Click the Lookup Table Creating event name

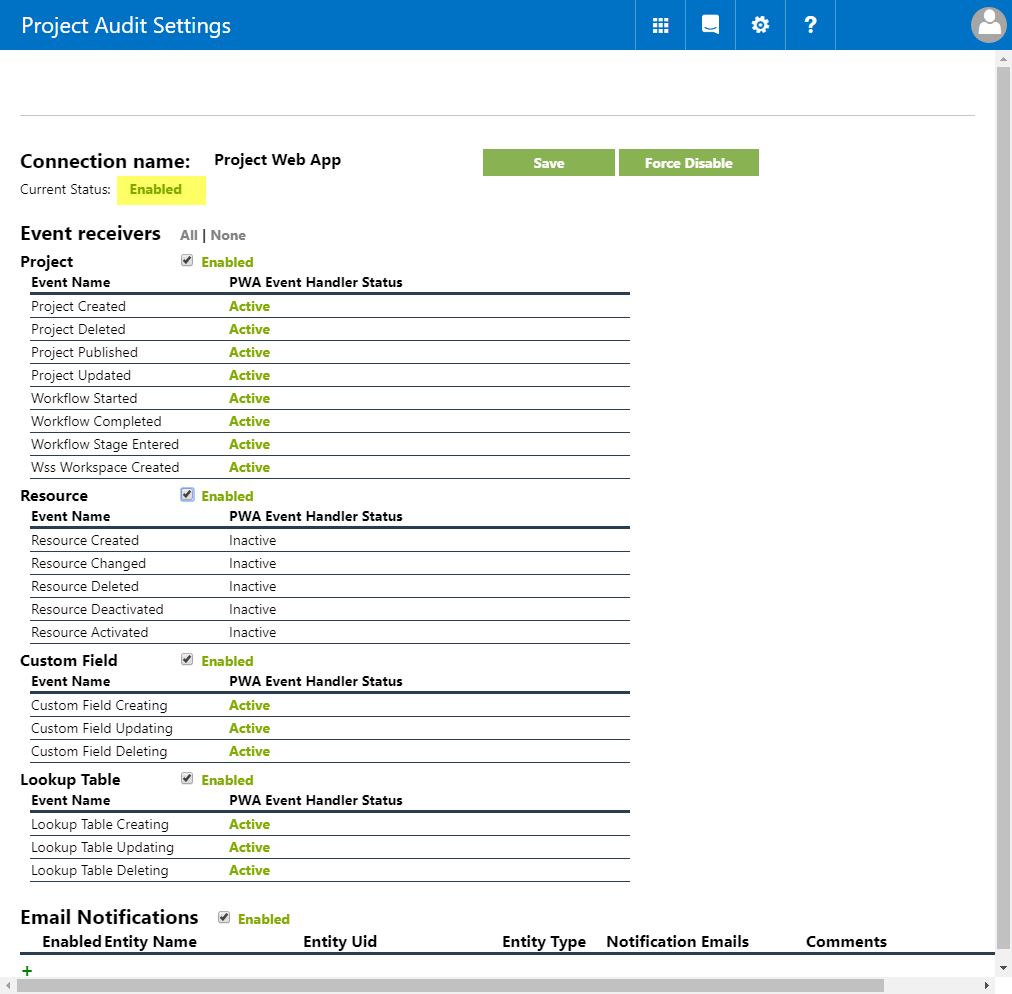click(x=99, y=824)
